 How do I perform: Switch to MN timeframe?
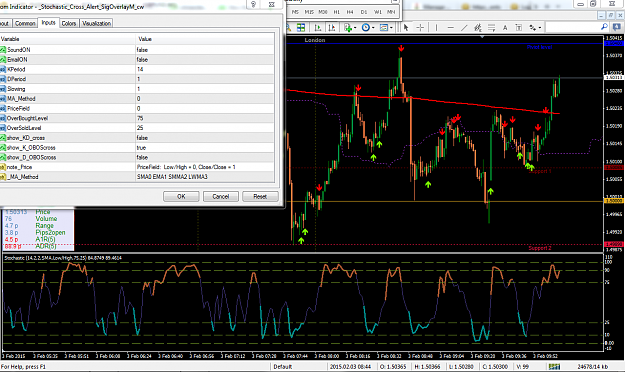391,12
